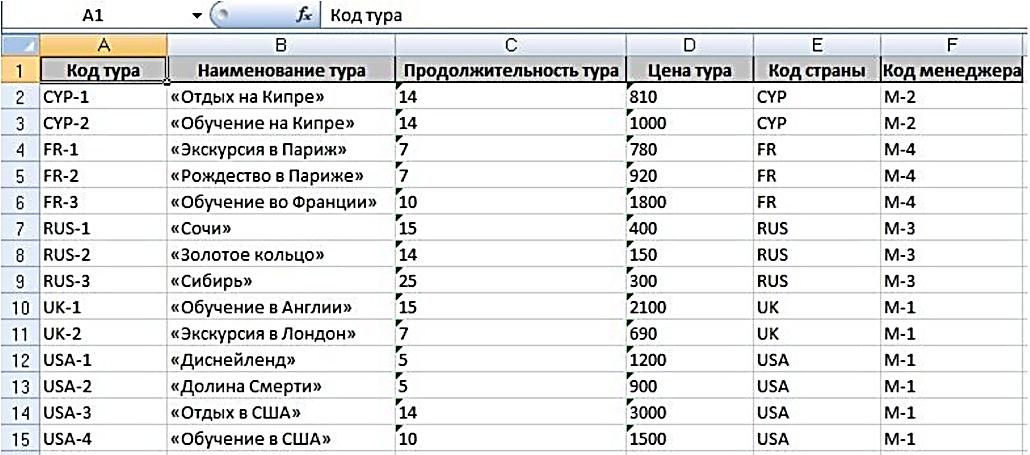The width and height of the screenshot is (1030, 455).
Task: Select row 15 header
Action: pyautogui.click(x=20, y=439)
